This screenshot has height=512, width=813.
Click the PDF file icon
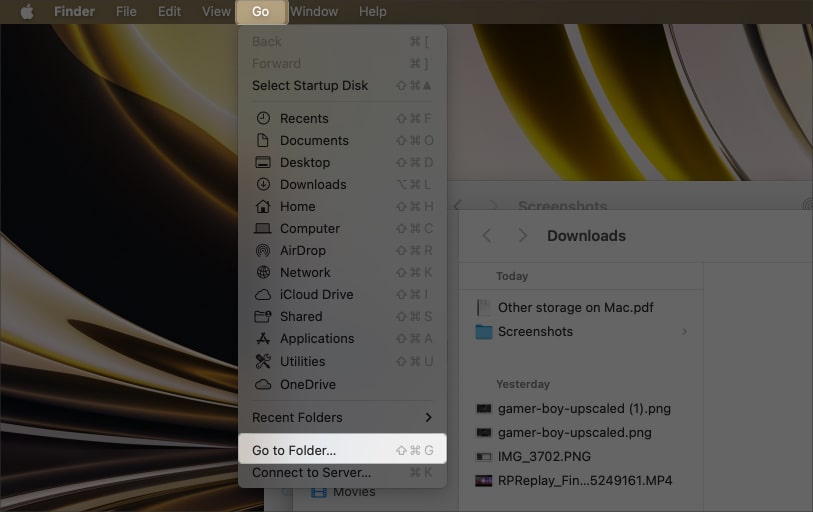pos(483,308)
